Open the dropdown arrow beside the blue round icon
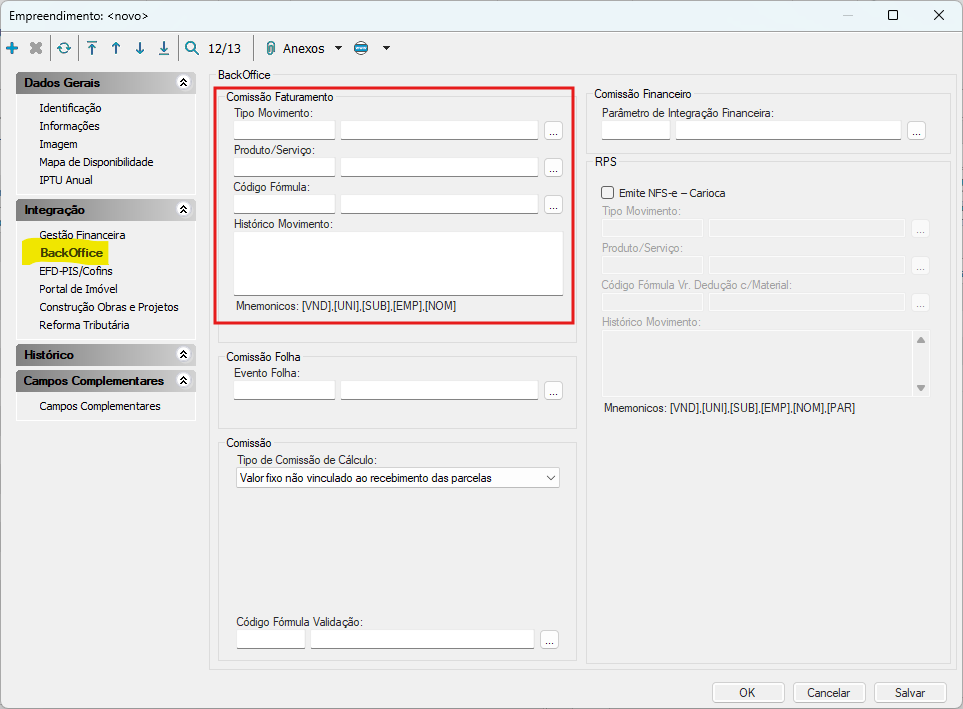Screen dimensions: 963x709 pyautogui.click(x=386, y=48)
